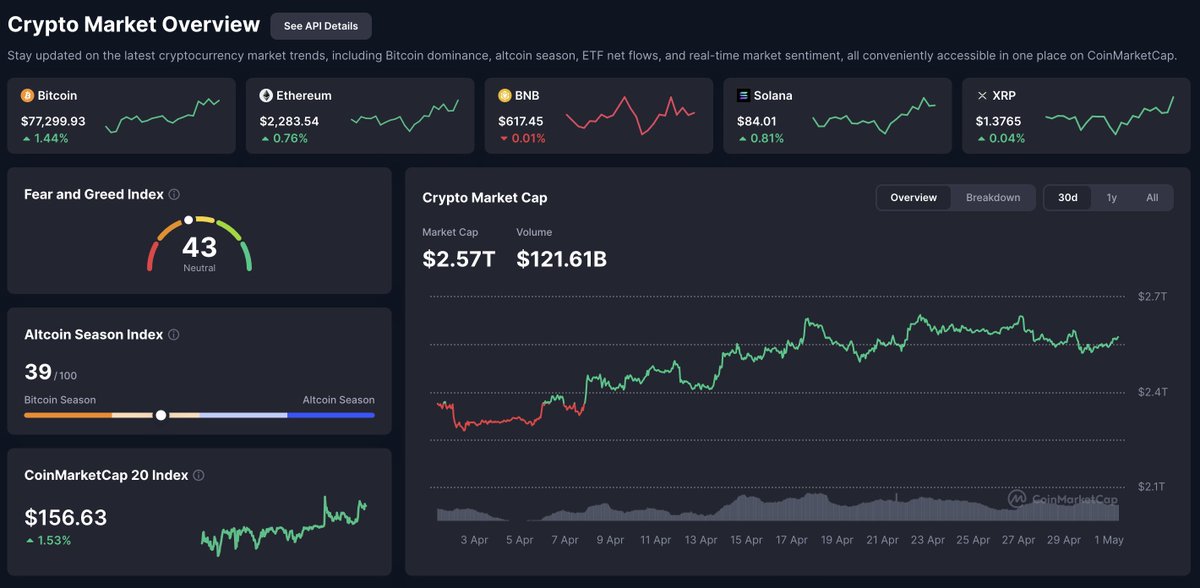The image size is (1200, 588).
Task: Click the $2.4T axis label
Action: pyautogui.click(x=1153, y=392)
